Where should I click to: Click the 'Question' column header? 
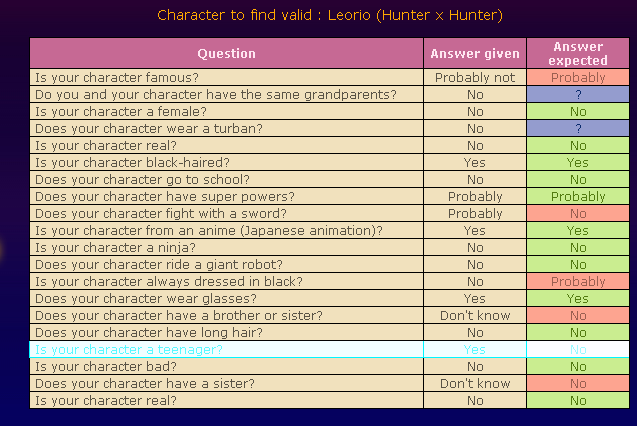tap(226, 53)
